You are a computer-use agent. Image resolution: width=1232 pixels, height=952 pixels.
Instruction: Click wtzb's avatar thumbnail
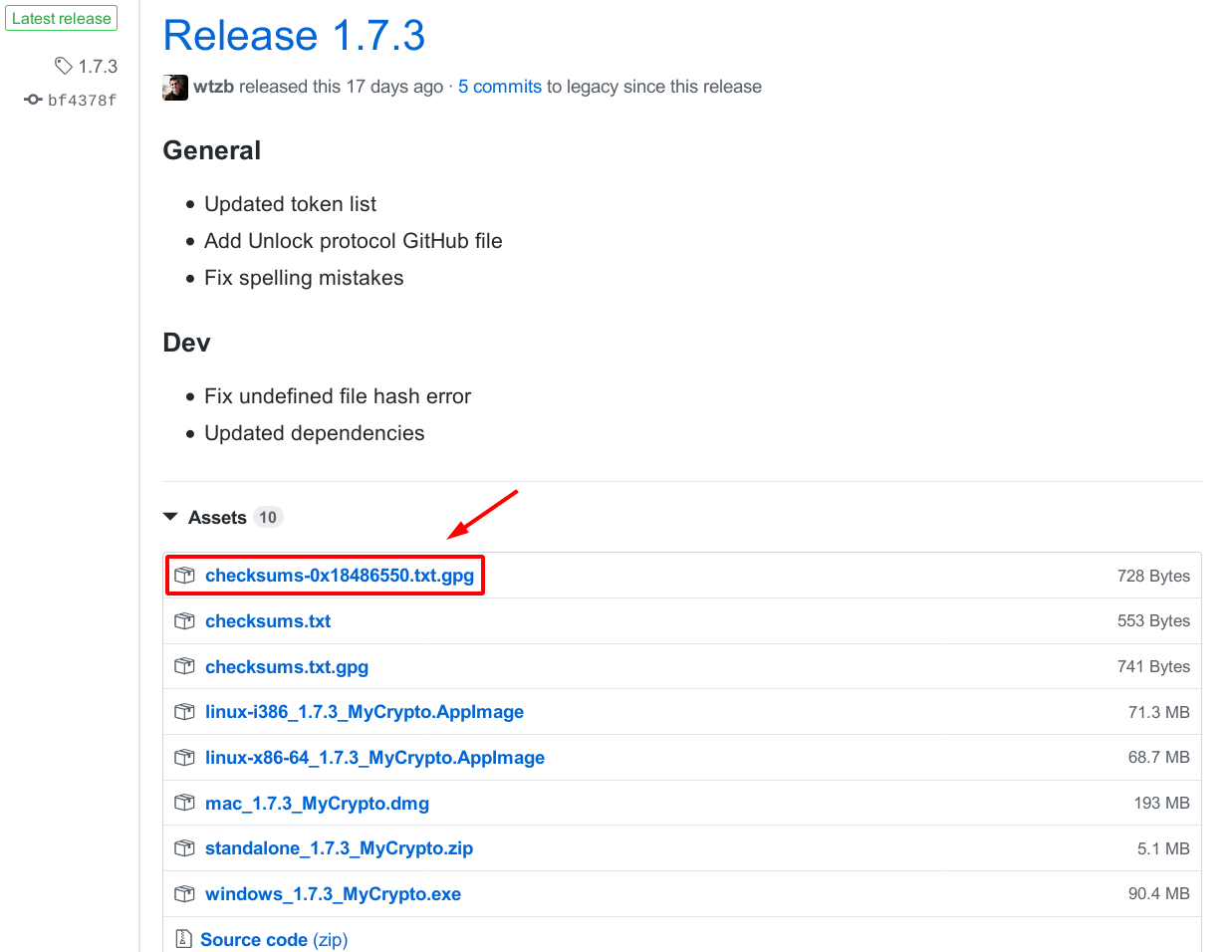point(175,88)
